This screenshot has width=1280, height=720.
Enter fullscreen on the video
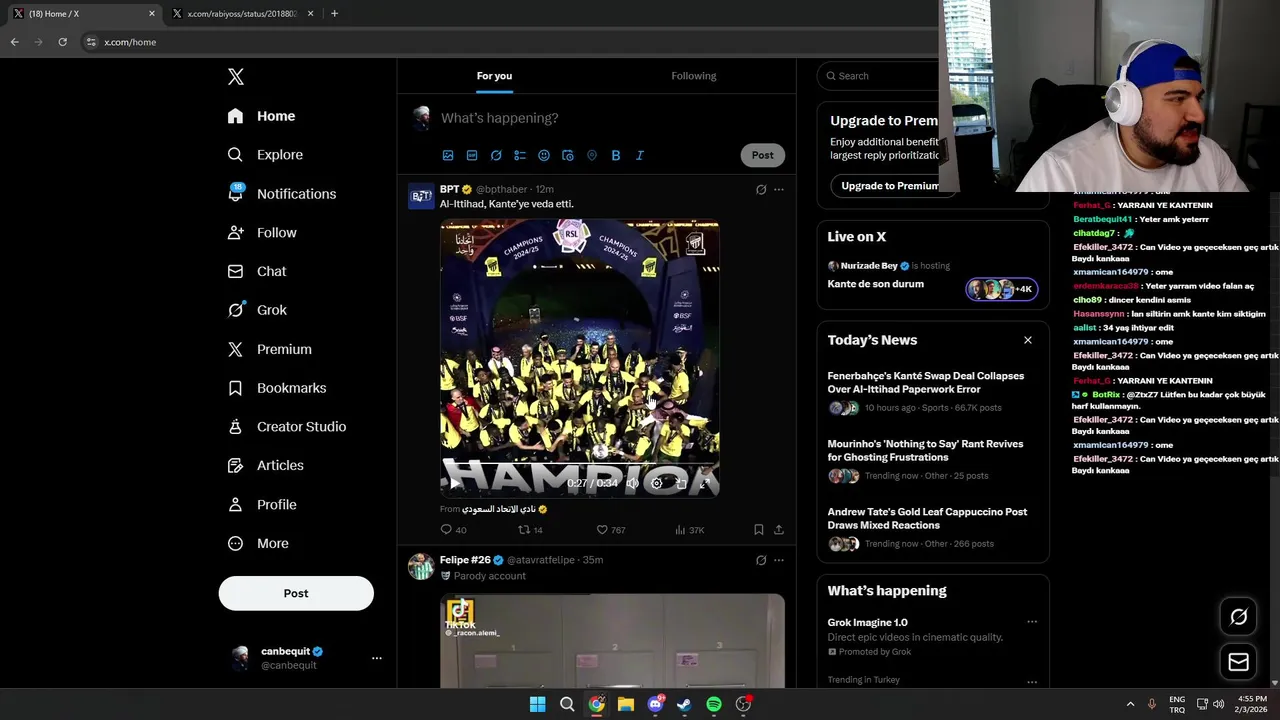pos(705,483)
